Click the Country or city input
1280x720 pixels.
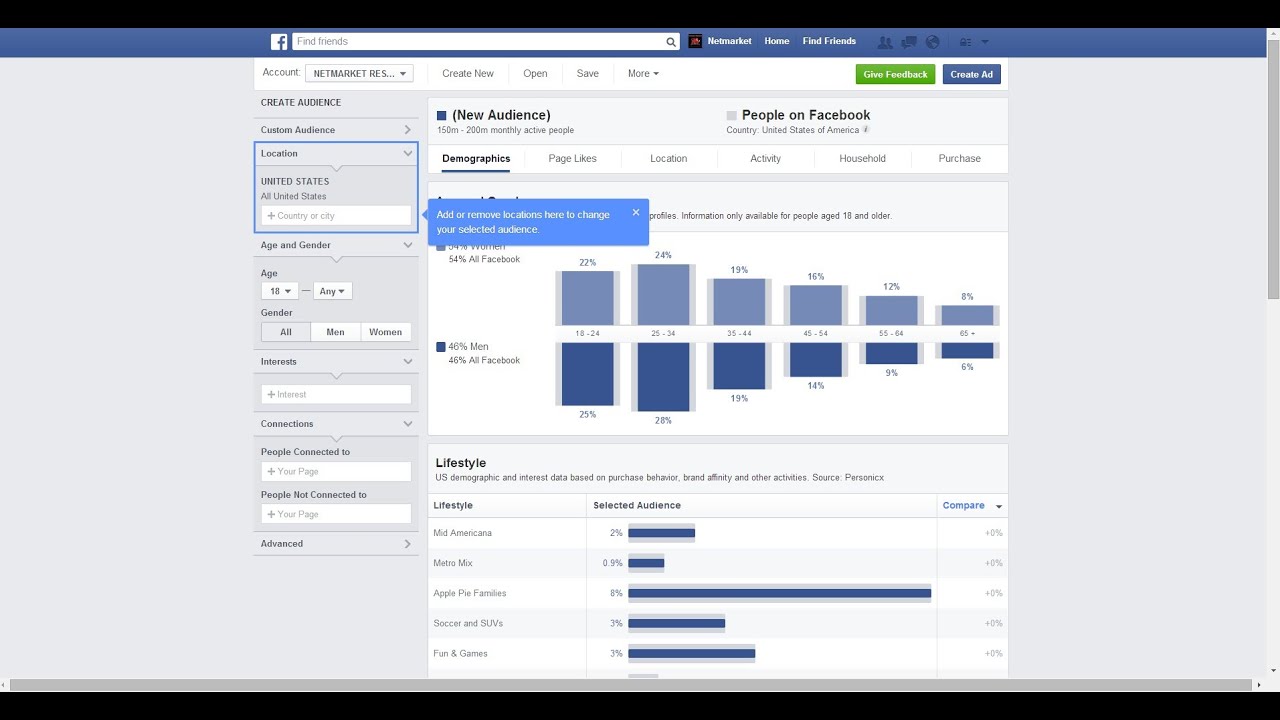tap(336, 216)
